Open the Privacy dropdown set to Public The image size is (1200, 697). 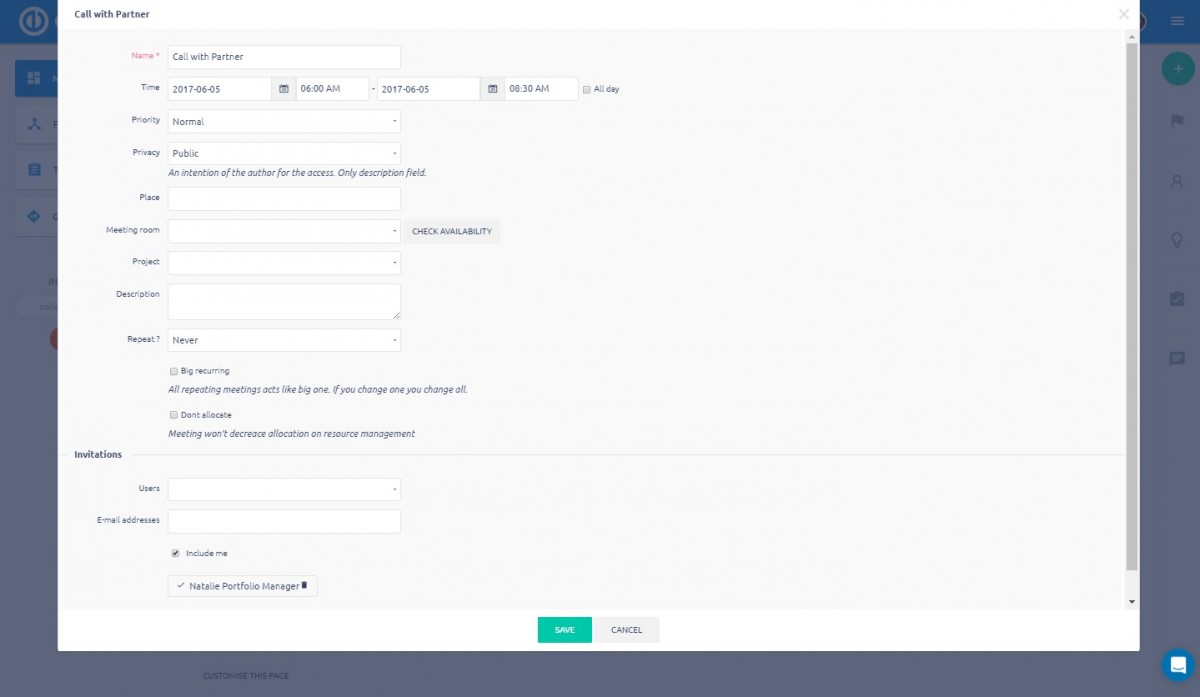click(x=284, y=154)
